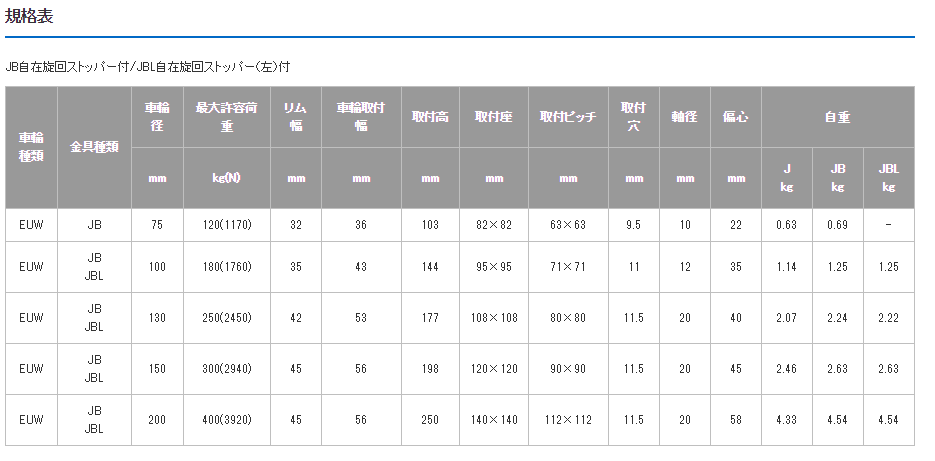
Task: Click the 規格表 section heading
Action: (x=28, y=15)
